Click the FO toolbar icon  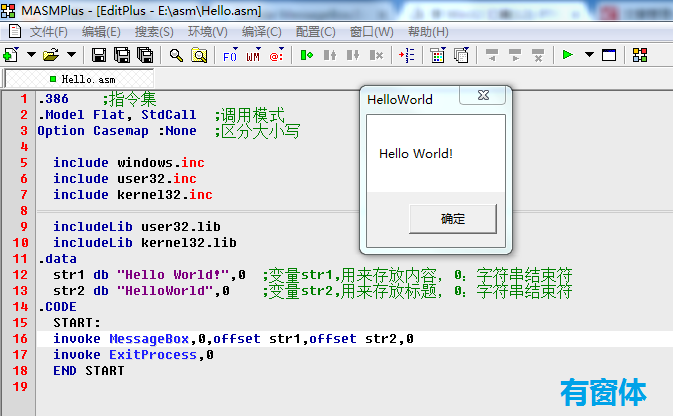[230, 55]
